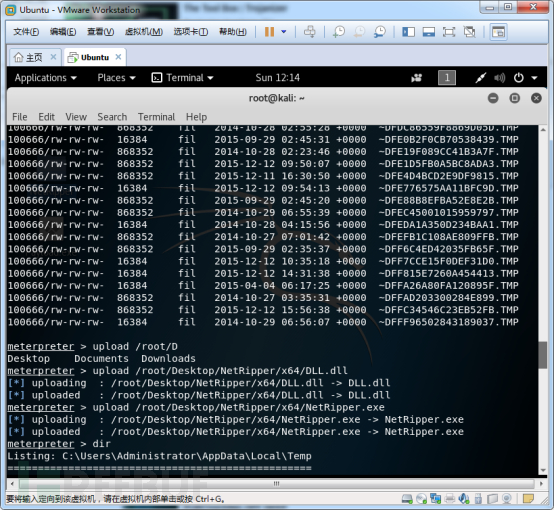This screenshot has height=510, width=554.
Task: Switch to Unity mode
Action: [470, 32]
